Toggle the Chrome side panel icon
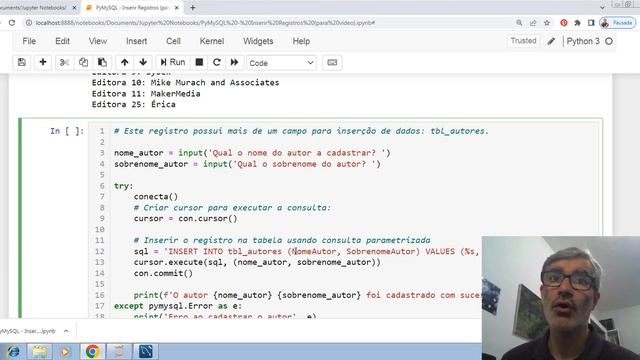Image resolution: width=640 pixels, height=360 pixels. point(591,23)
